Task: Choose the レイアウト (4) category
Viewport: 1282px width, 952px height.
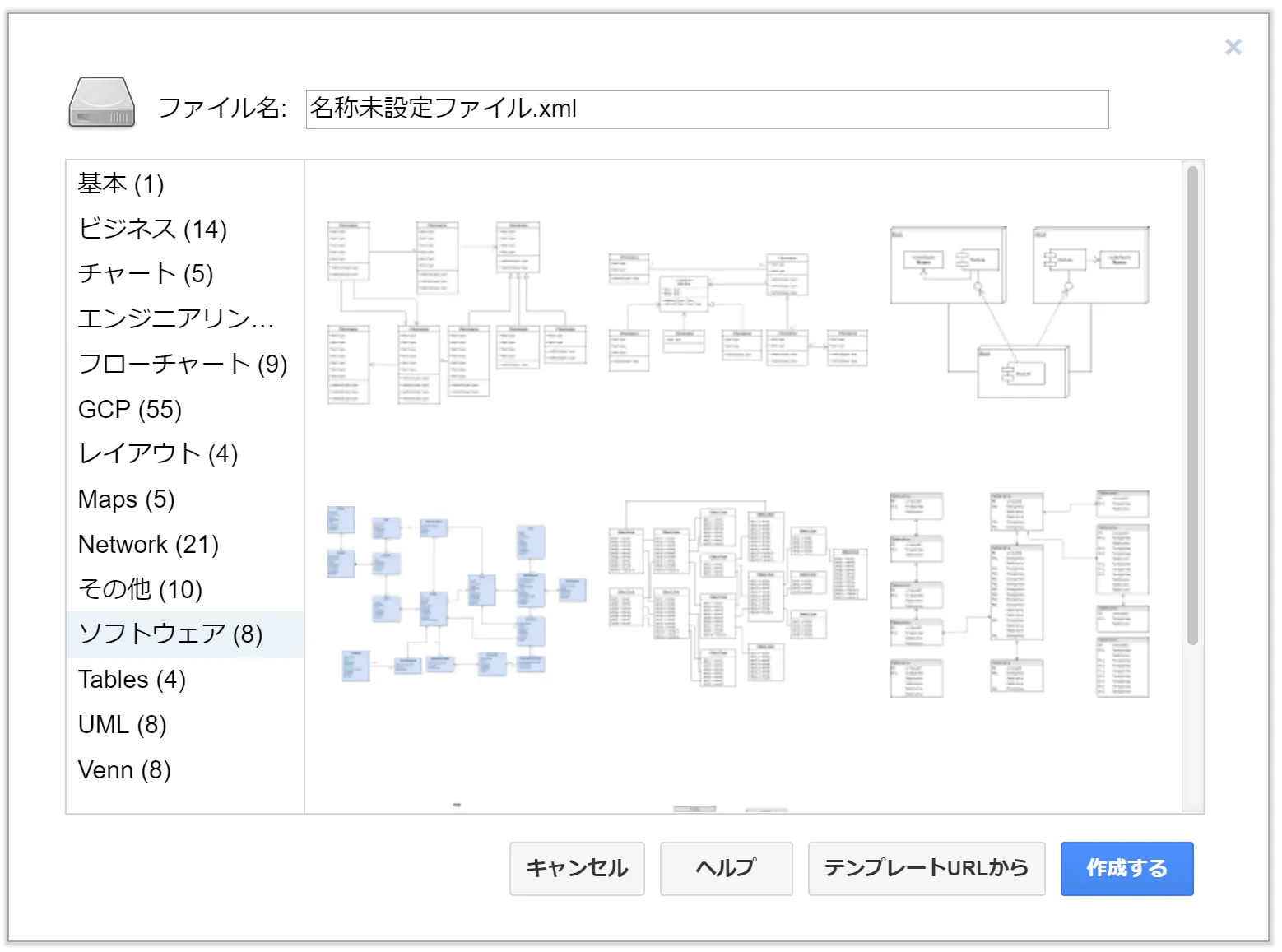Action: [184, 453]
